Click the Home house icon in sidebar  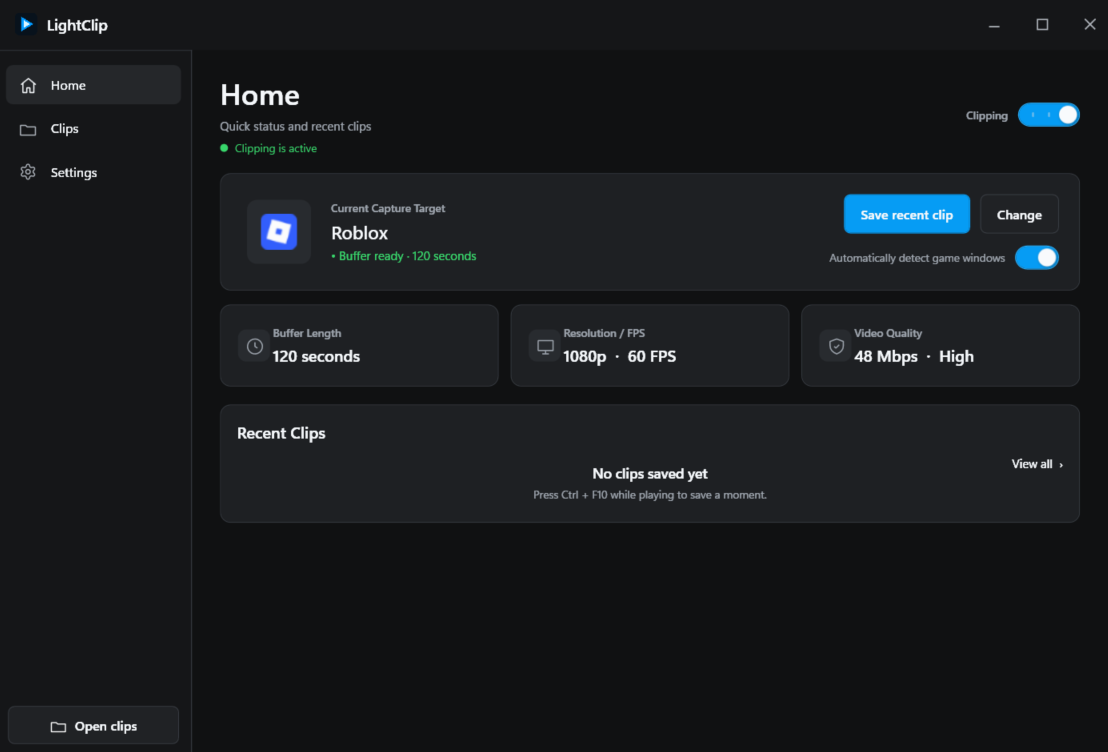(28, 86)
